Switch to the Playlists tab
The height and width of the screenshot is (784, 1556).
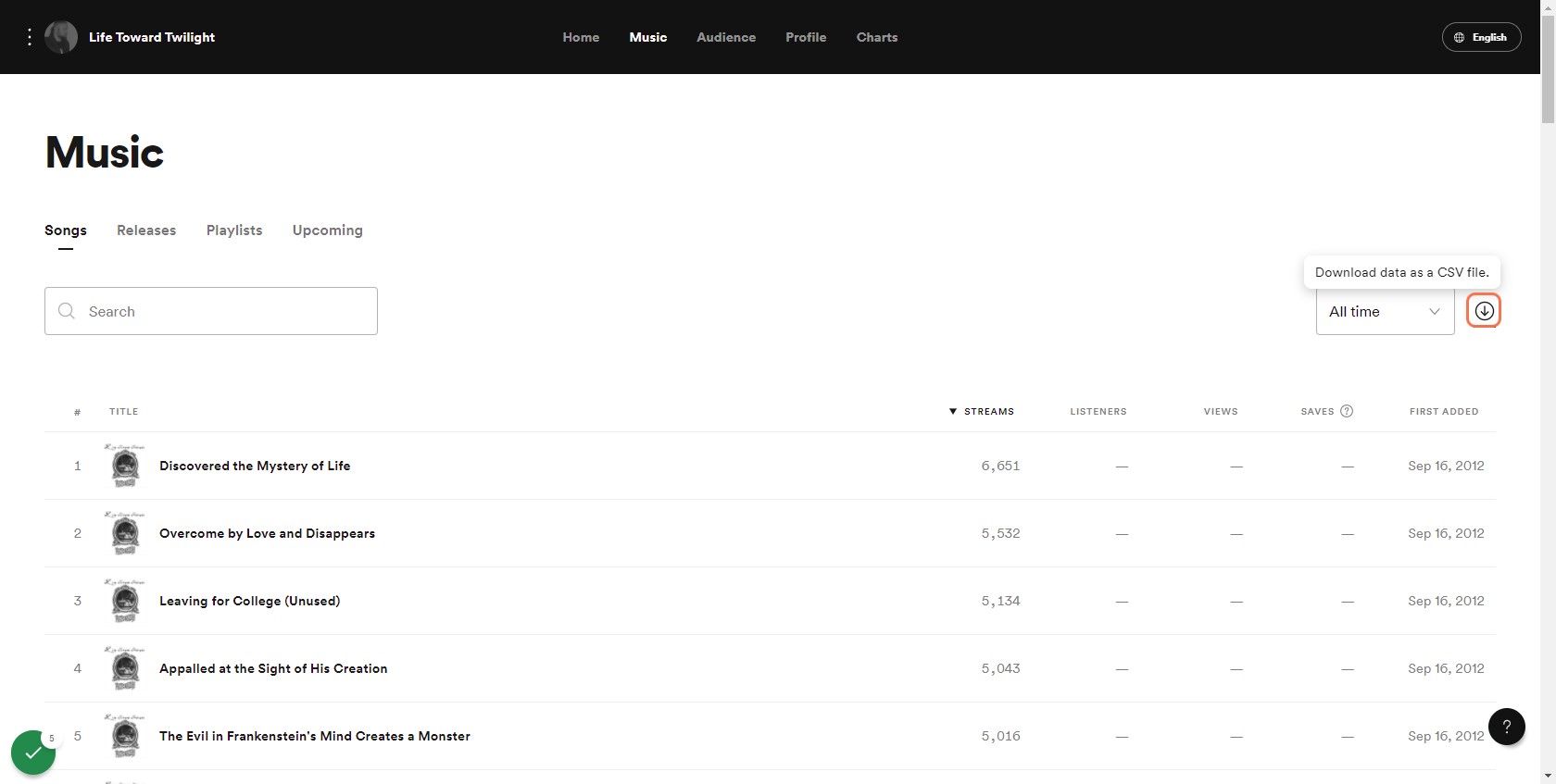point(234,230)
